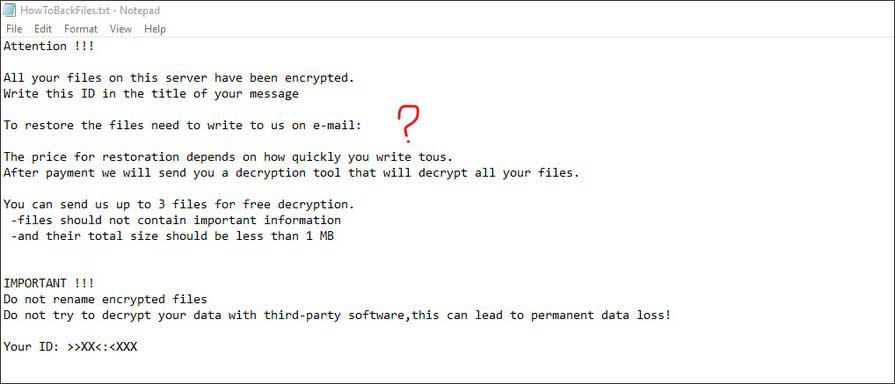Click the 'After payment we will send' line

click(x=291, y=173)
